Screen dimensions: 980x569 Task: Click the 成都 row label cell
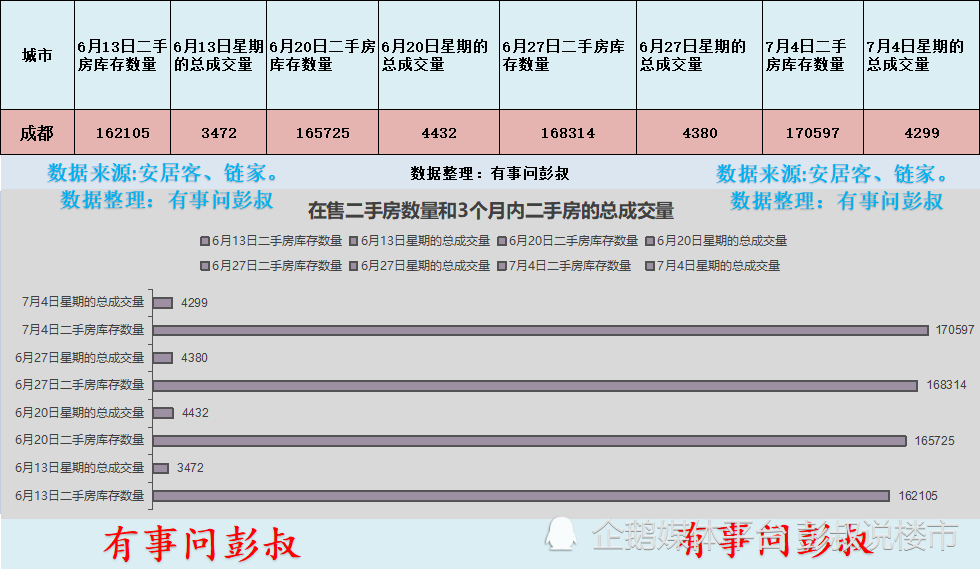[x=38, y=133]
